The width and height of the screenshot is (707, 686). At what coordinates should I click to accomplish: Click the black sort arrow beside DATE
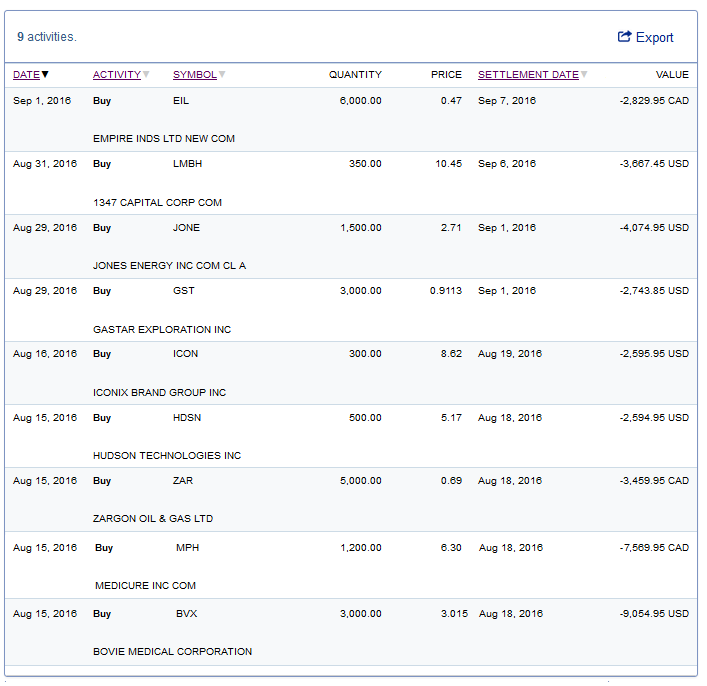tap(45, 75)
